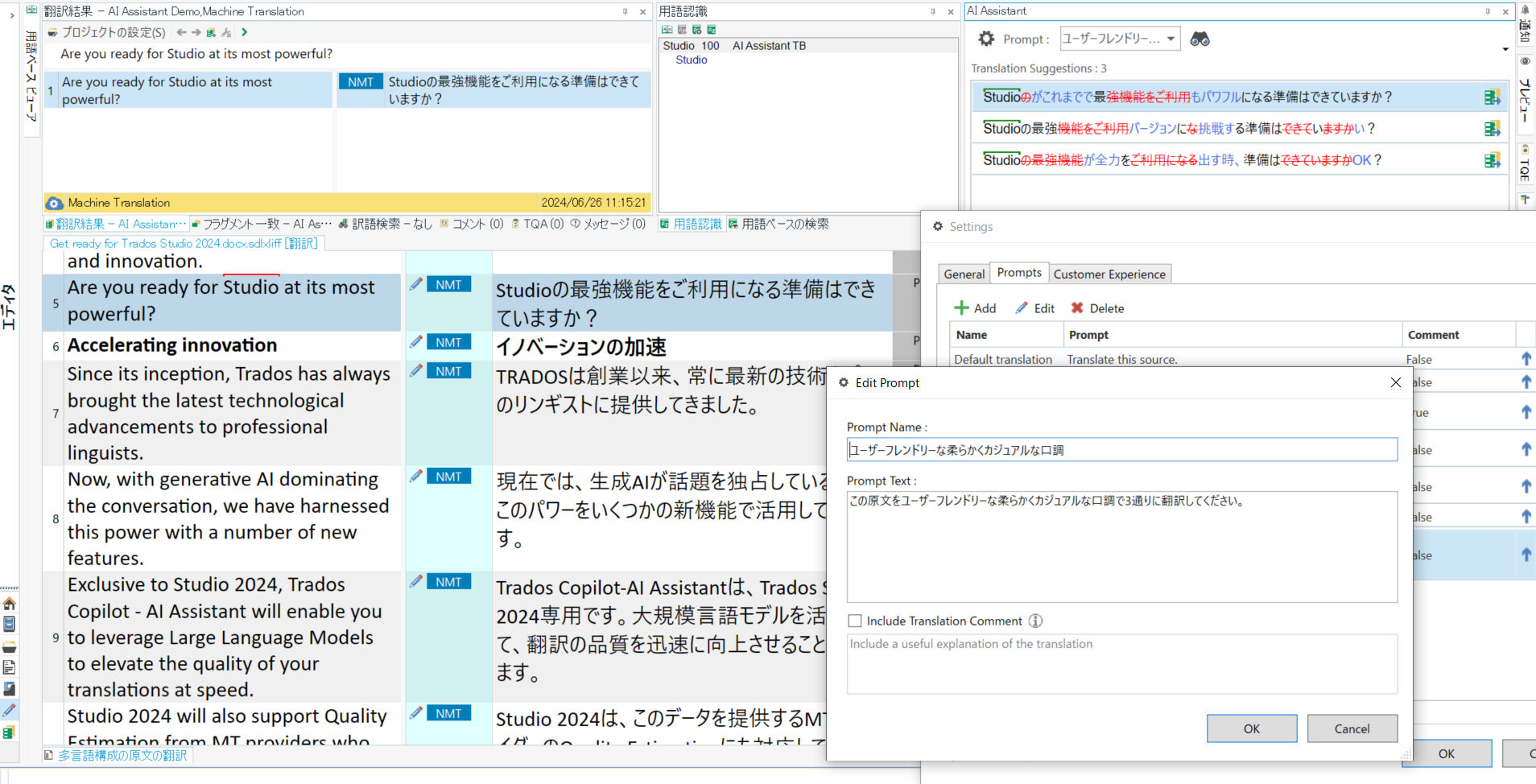The image size is (1536, 784).
Task: Click the fourth icon in the term recognition toolbar
Action: 712,30
